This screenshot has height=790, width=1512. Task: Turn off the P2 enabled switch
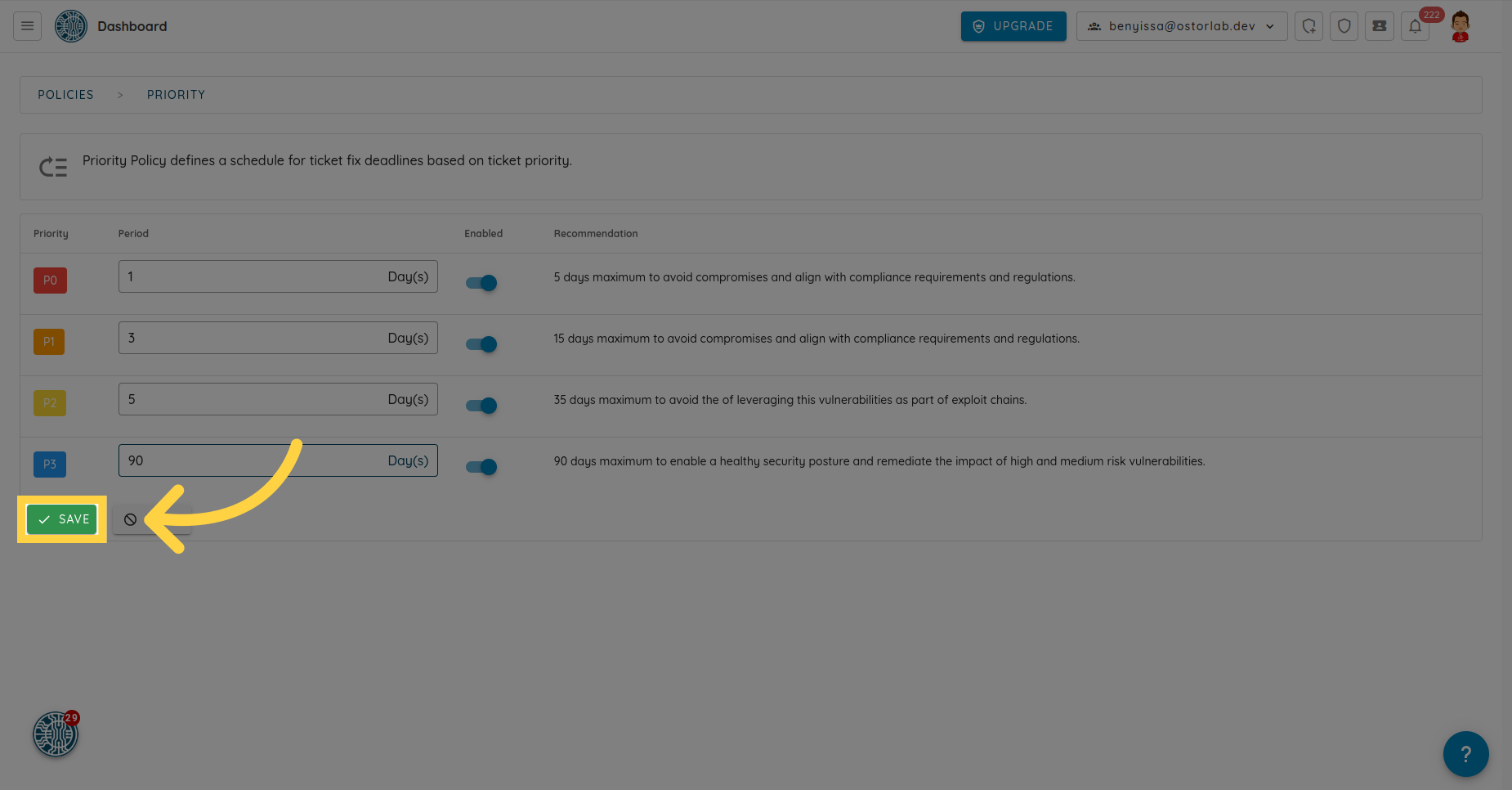481,406
